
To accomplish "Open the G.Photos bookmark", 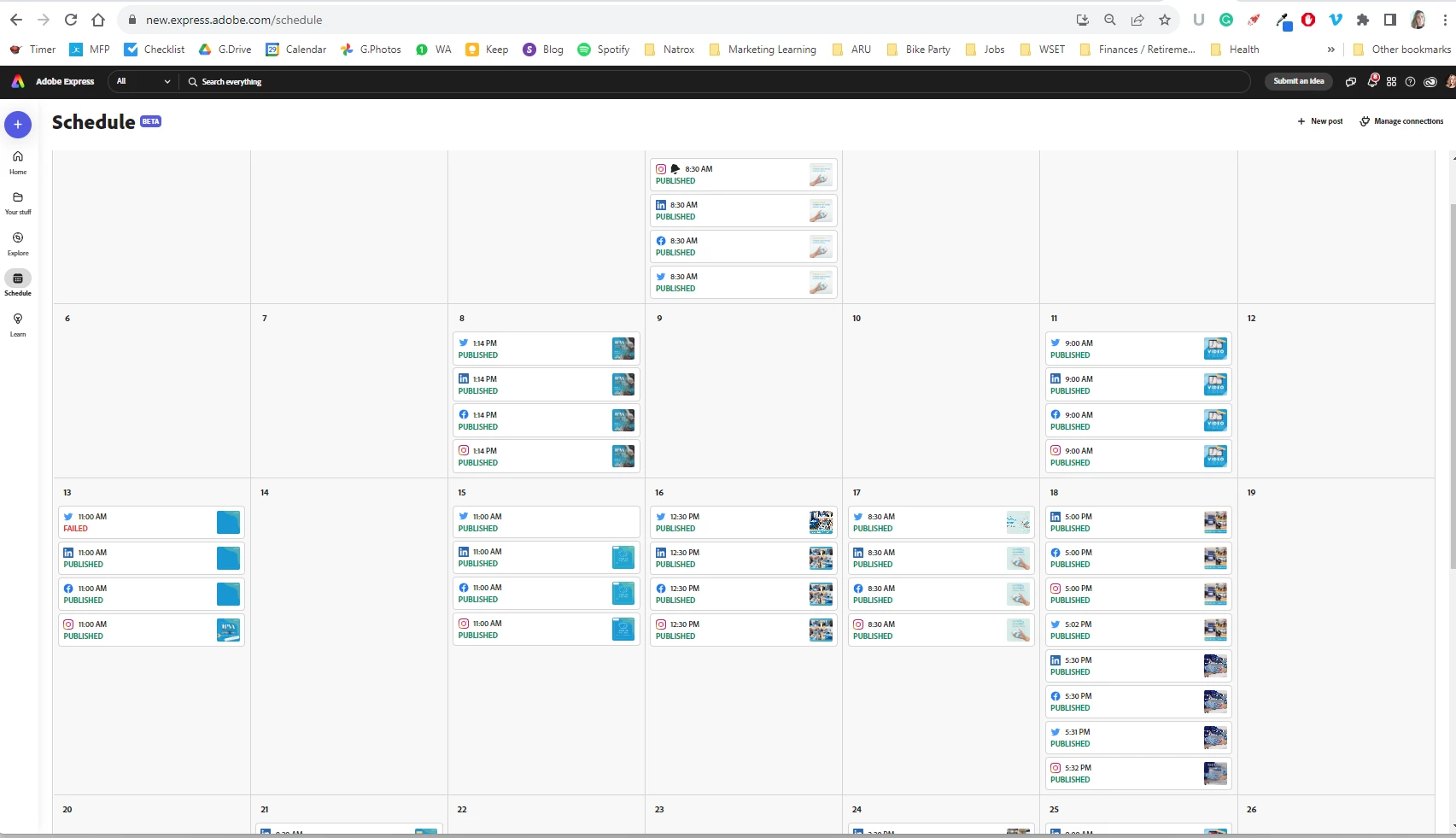I will pyautogui.click(x=371, y=50).
